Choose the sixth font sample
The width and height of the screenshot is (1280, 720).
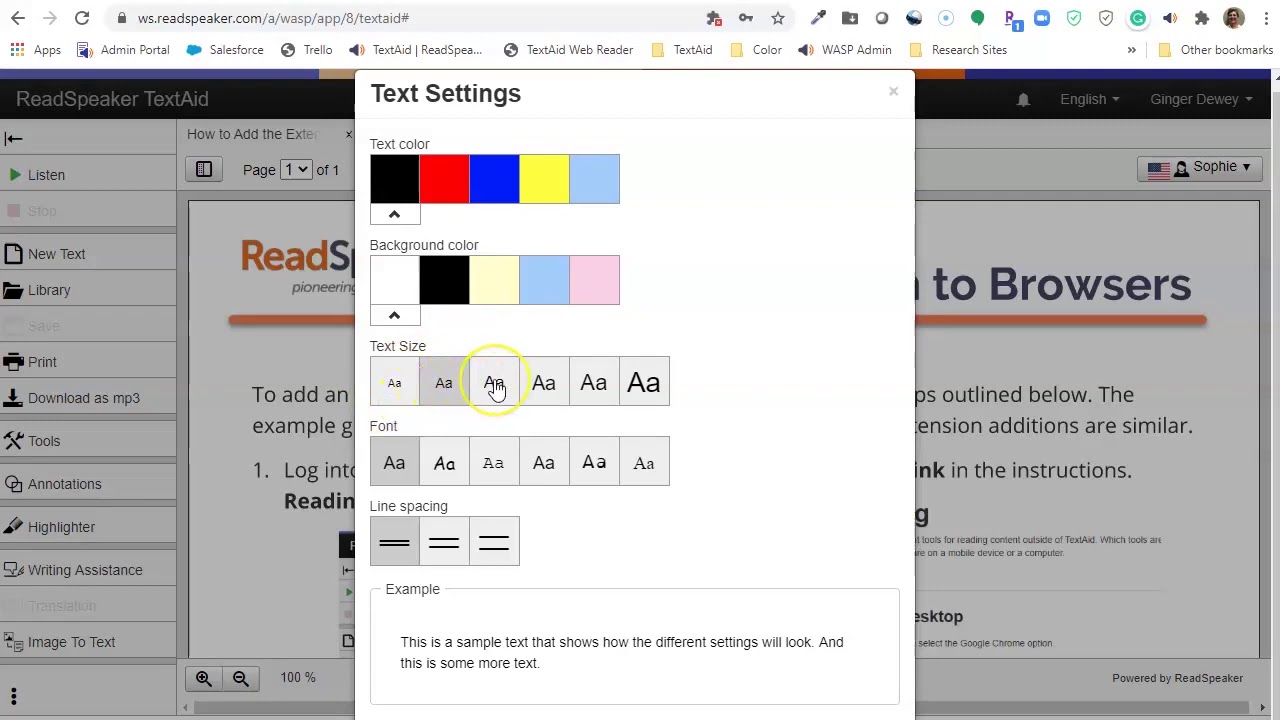coord(645,462)
